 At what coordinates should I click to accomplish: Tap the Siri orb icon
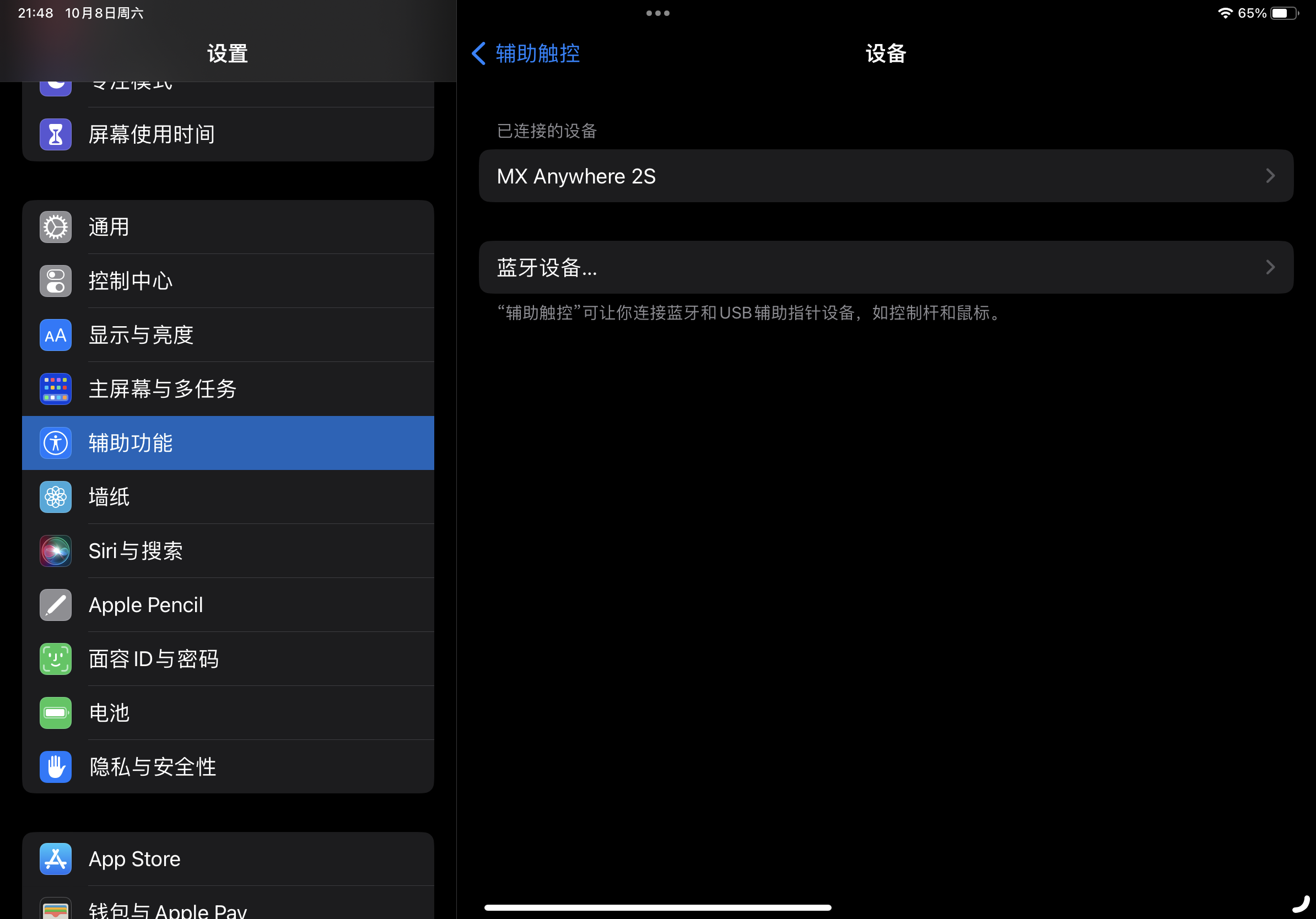[56, 551]
